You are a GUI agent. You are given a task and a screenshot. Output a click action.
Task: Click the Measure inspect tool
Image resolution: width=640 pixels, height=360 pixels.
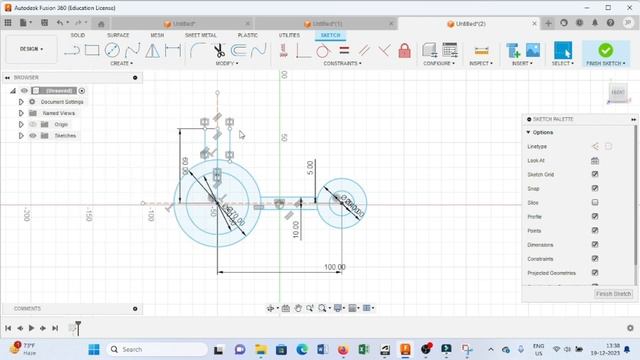pos(481,51)
